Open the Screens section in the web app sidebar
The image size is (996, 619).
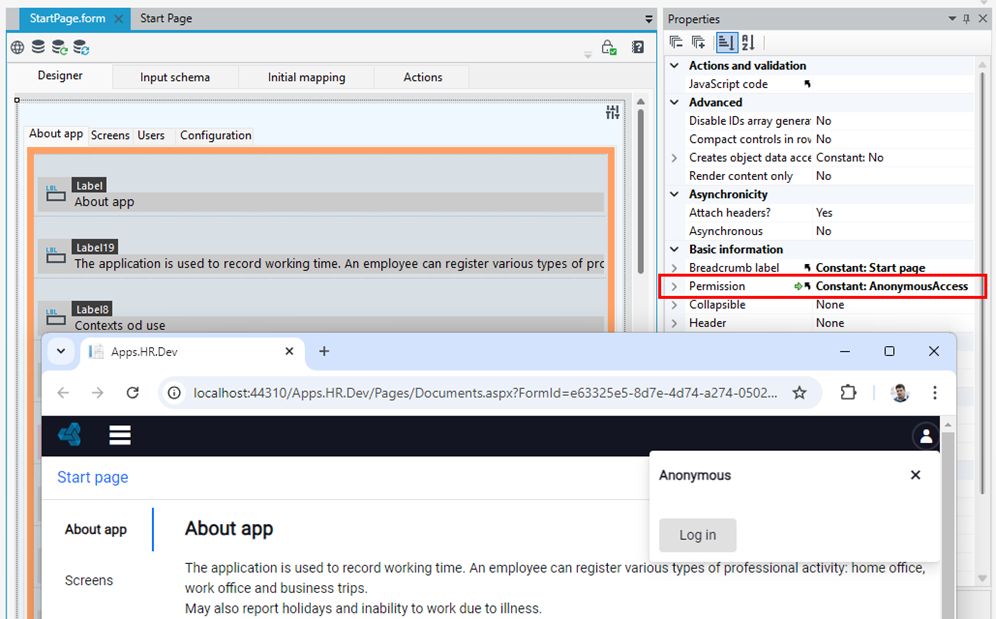coord(89,580)
